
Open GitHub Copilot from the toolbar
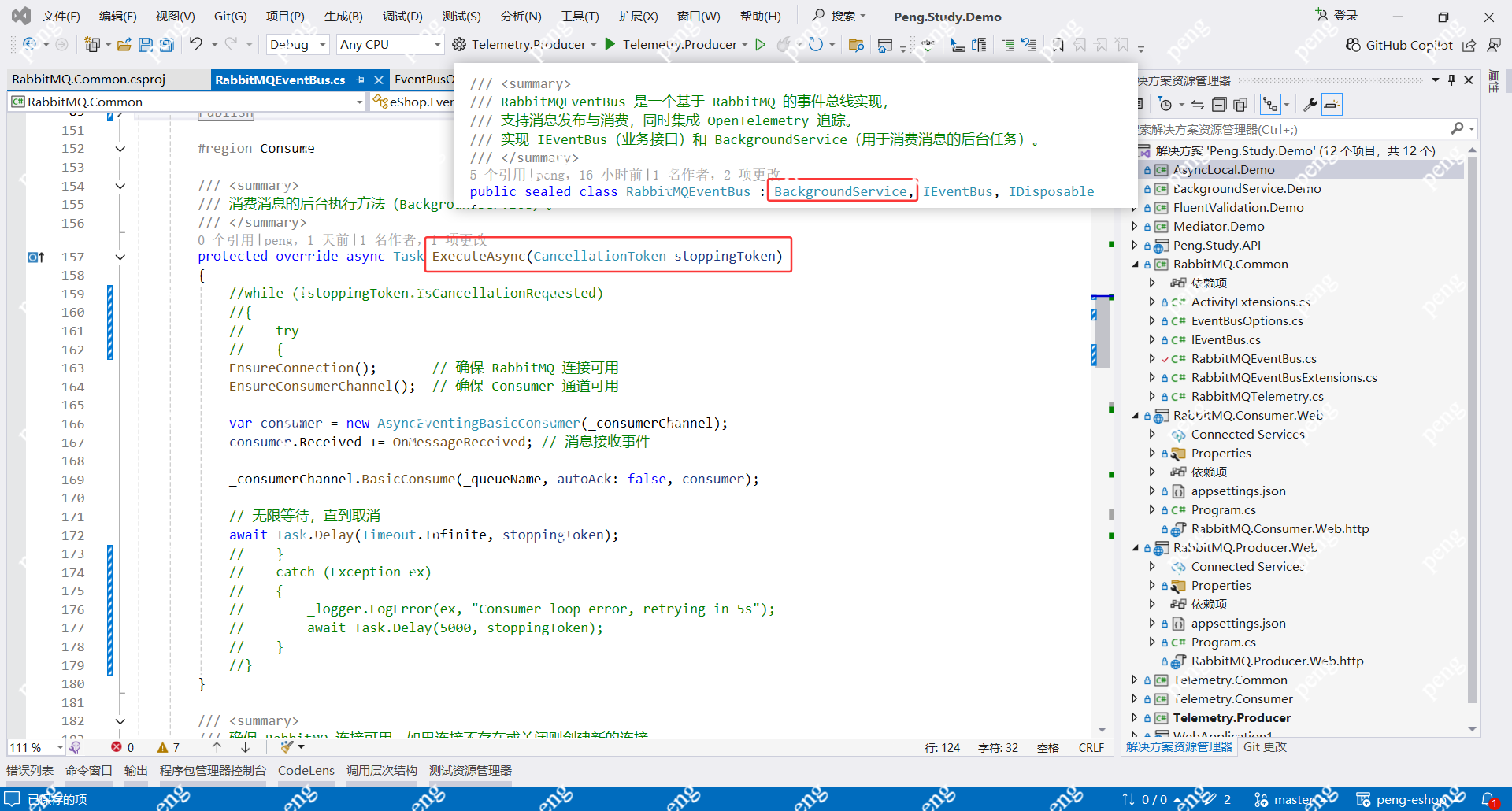(x=1399, y=45)
